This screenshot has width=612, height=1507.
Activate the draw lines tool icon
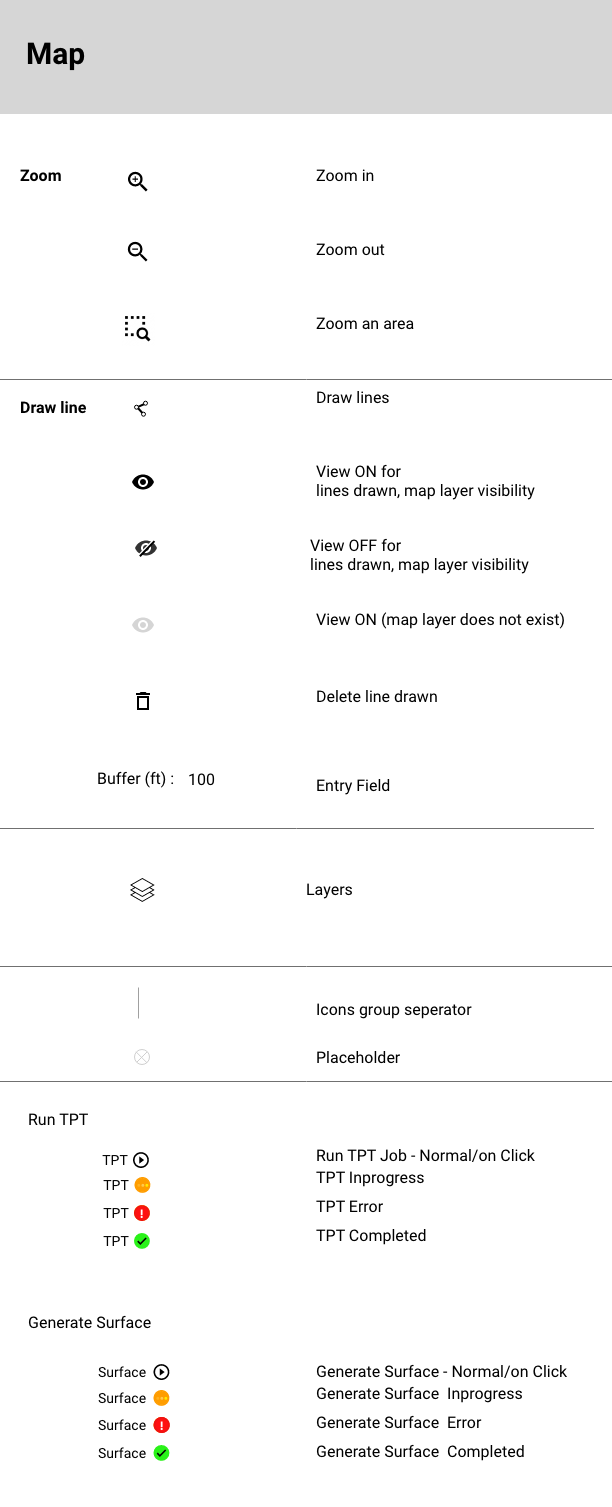point(141,408)
